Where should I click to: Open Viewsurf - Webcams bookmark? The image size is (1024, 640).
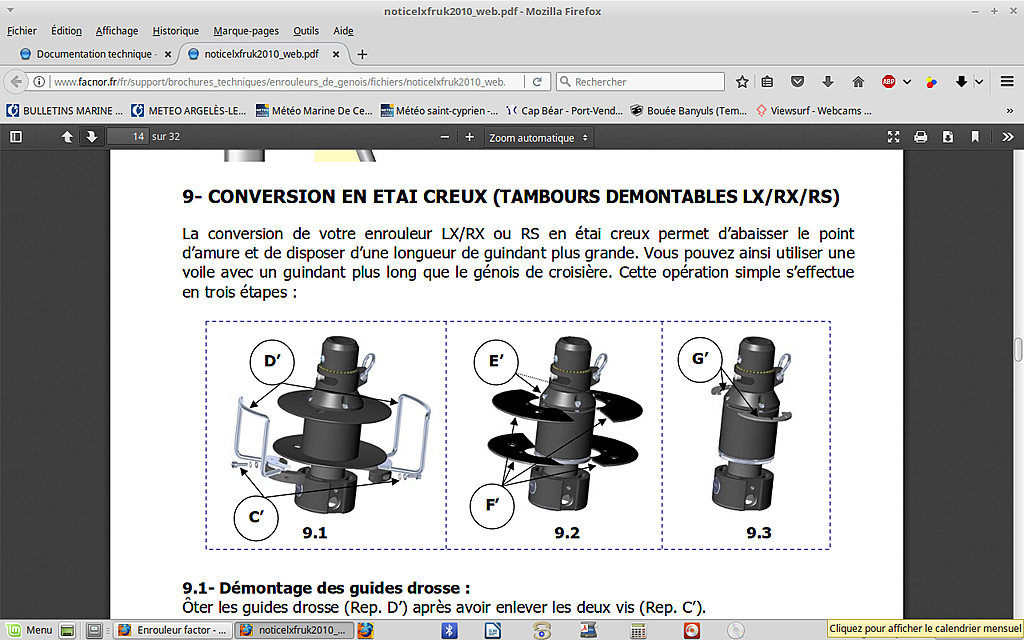(x=813, y=111)
